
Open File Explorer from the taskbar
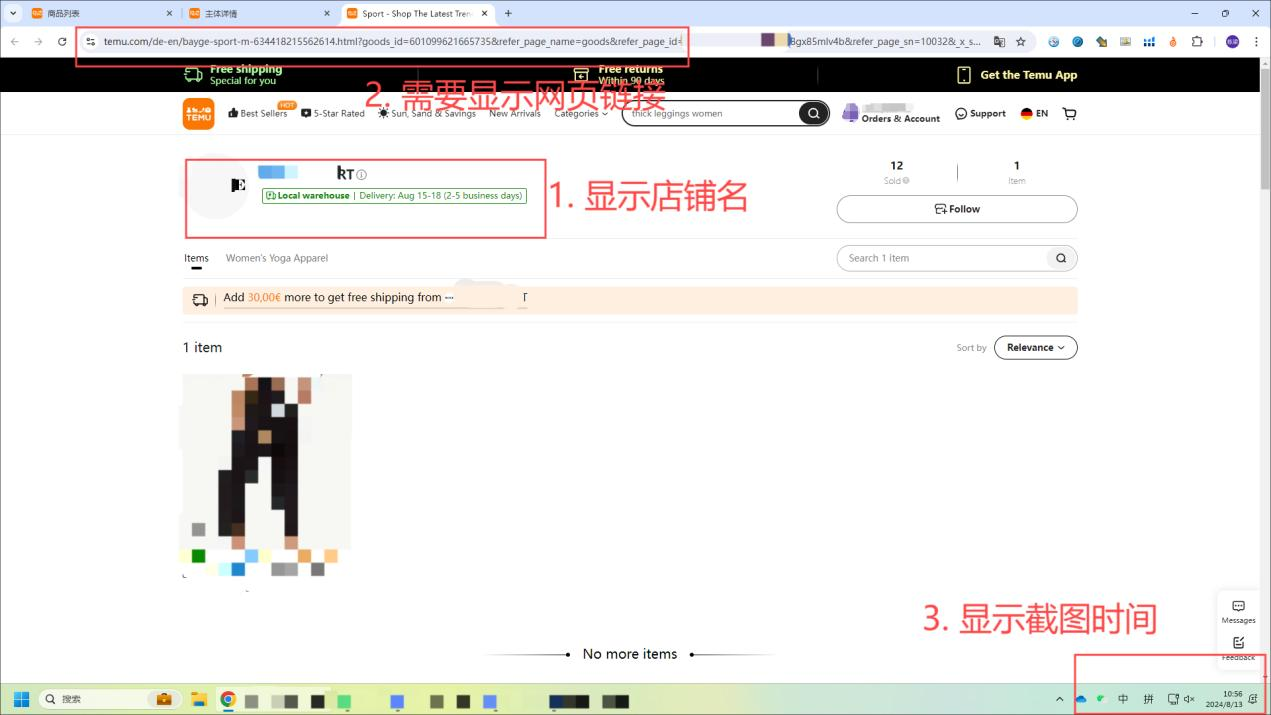tap(198, 699)
